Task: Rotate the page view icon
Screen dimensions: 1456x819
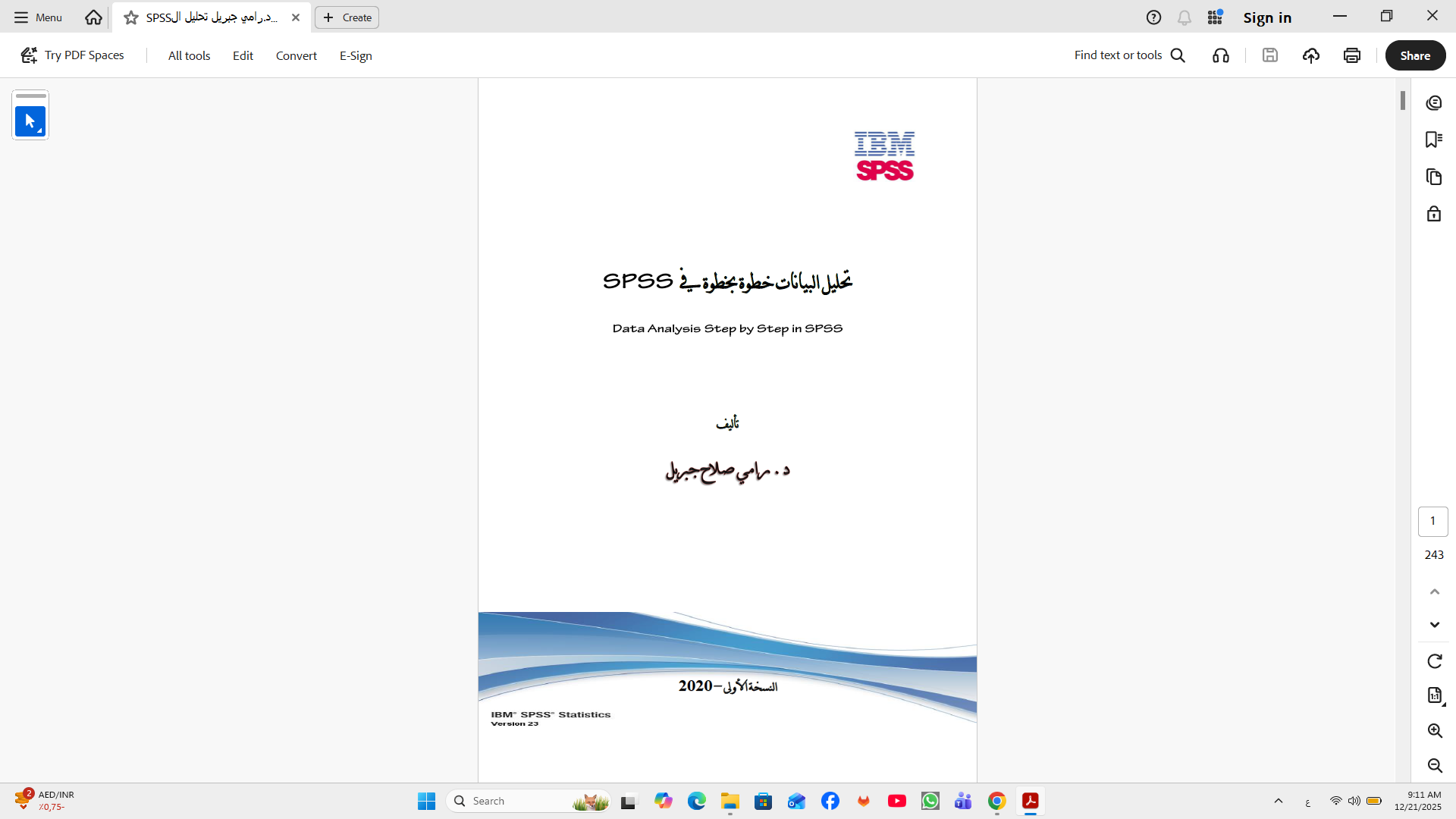Action: coord(1435,661)
